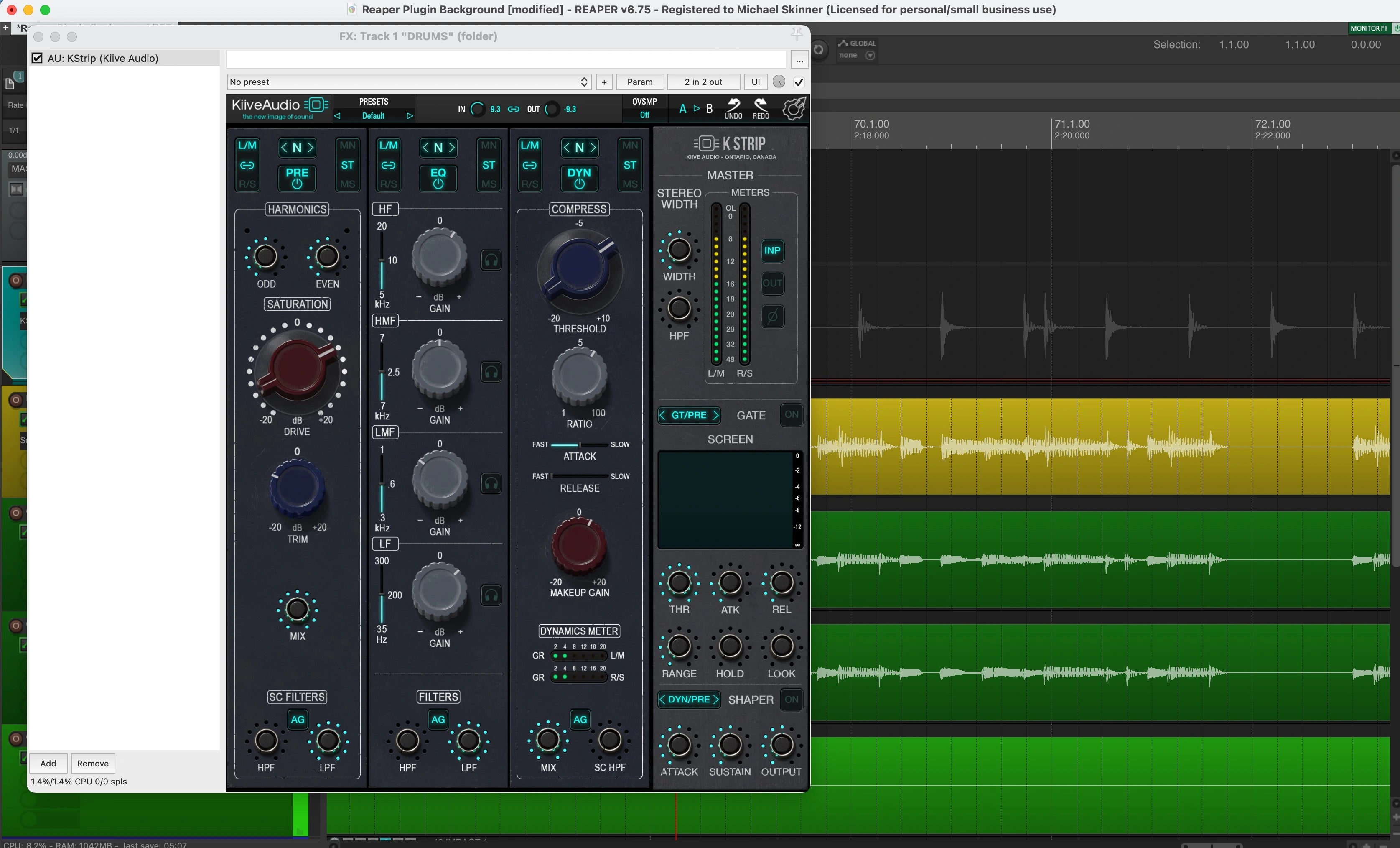The height and width of the screenshot is (848, 1400).
Task: Open the OVSMP oversampling selector
Action: (644, 115)
